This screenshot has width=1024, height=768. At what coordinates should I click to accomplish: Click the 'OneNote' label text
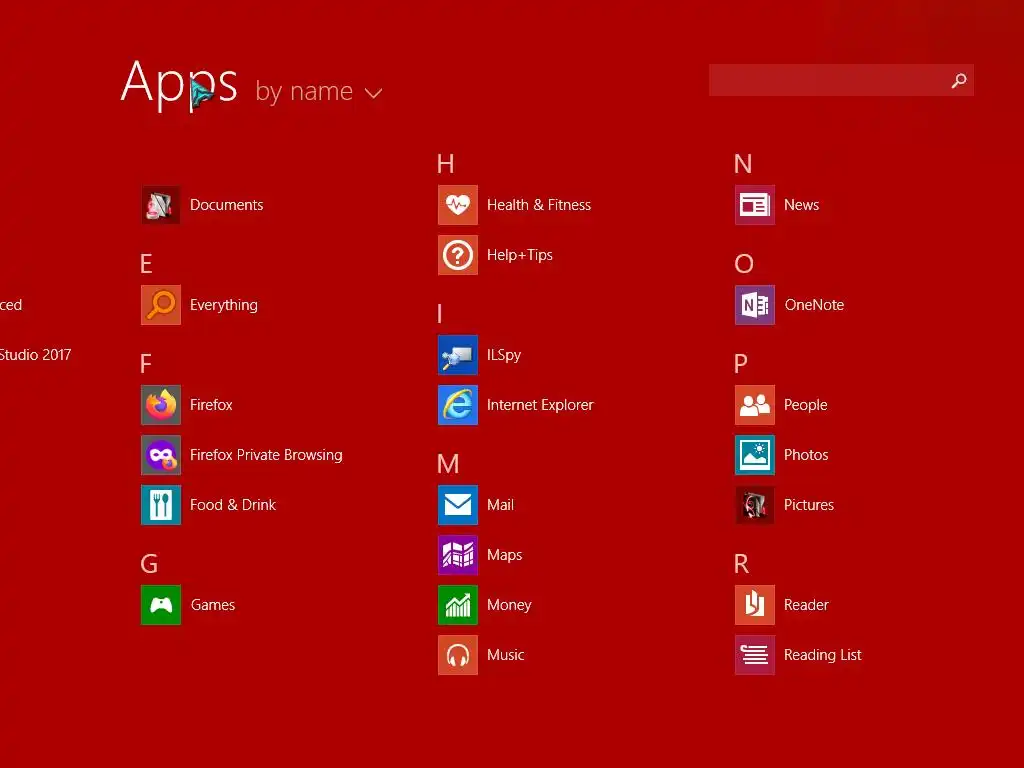tap(814, 305)
